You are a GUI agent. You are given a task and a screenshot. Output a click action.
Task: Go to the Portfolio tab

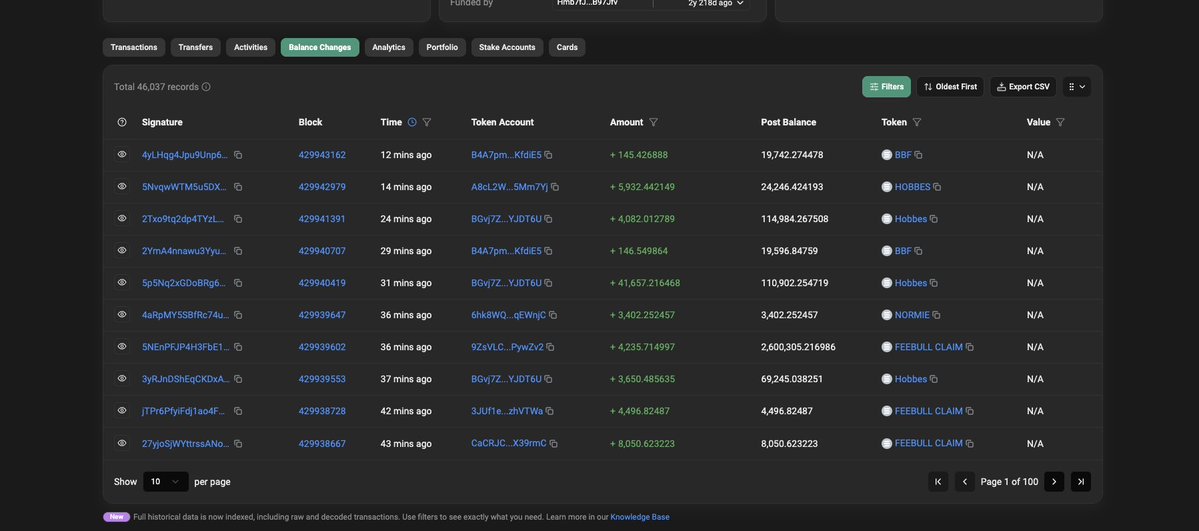click(x=442, y=47)
